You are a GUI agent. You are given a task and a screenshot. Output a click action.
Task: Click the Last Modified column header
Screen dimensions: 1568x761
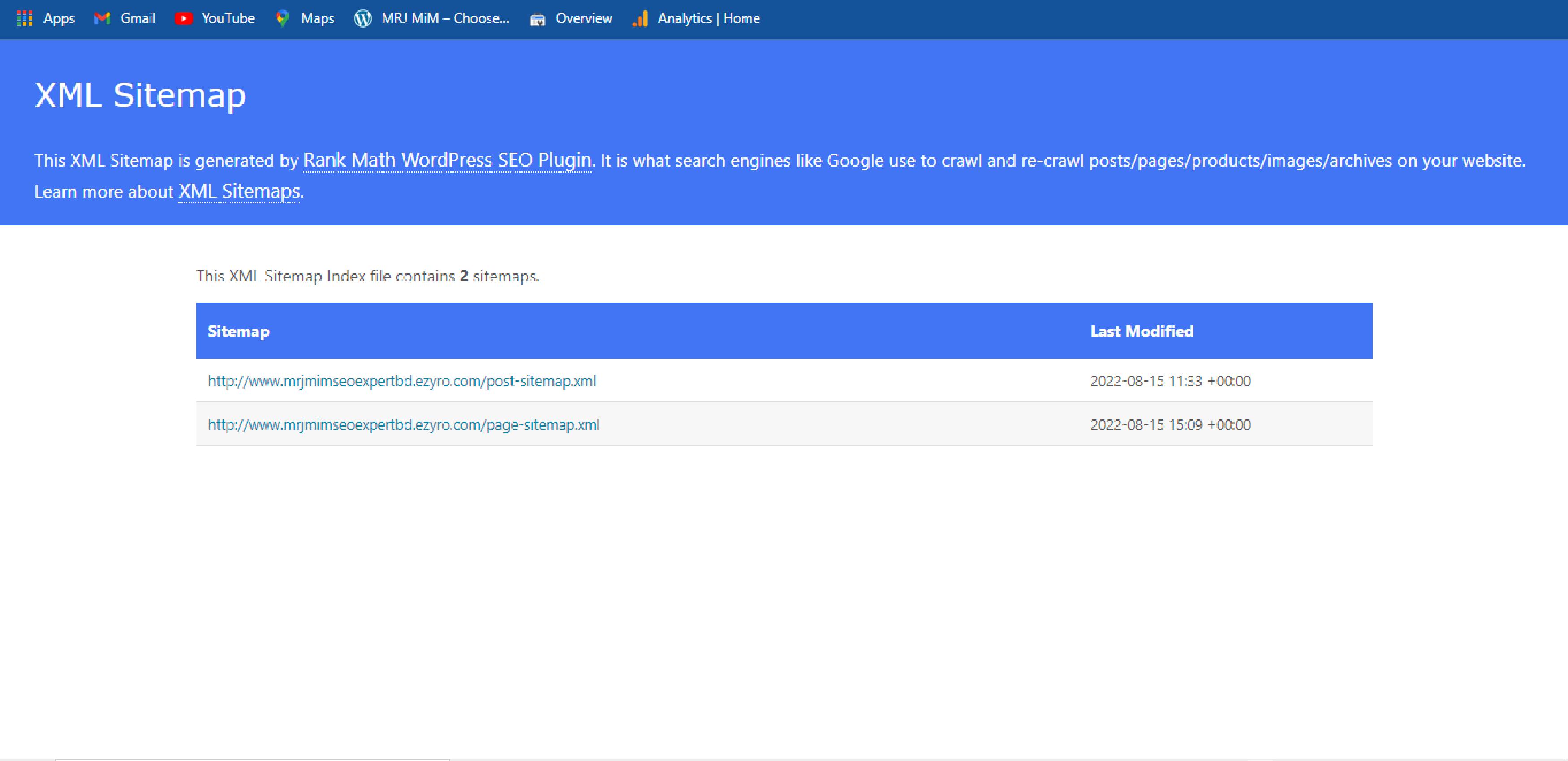[x=1142, y=331]
